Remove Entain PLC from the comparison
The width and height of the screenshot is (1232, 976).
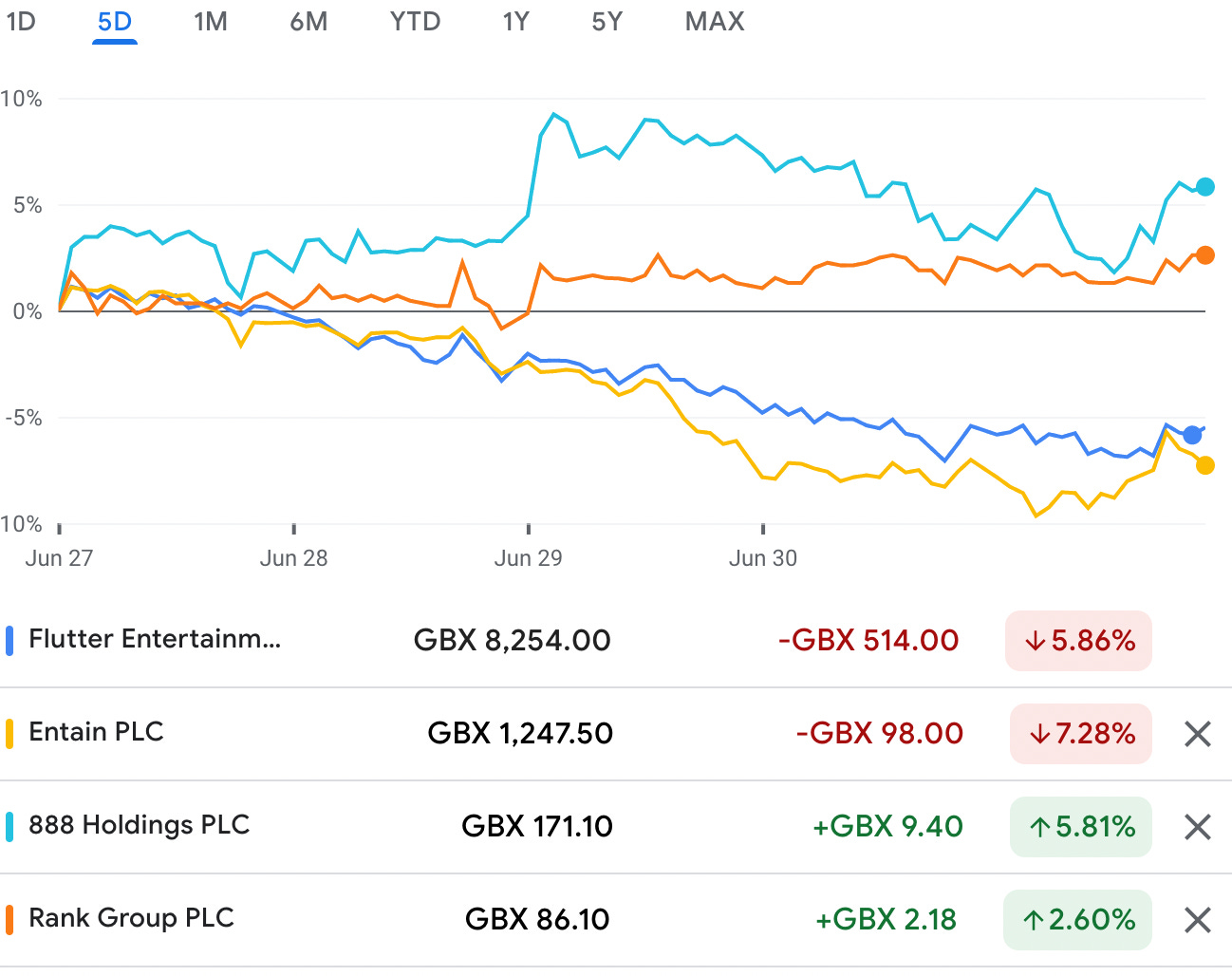(1198, 733)
